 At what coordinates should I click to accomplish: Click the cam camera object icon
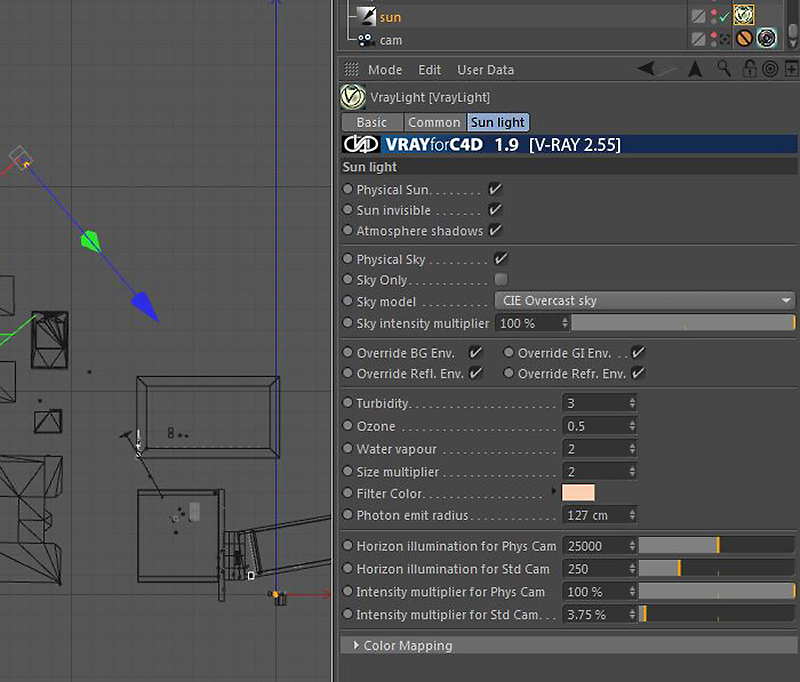(x=365, y=40)
